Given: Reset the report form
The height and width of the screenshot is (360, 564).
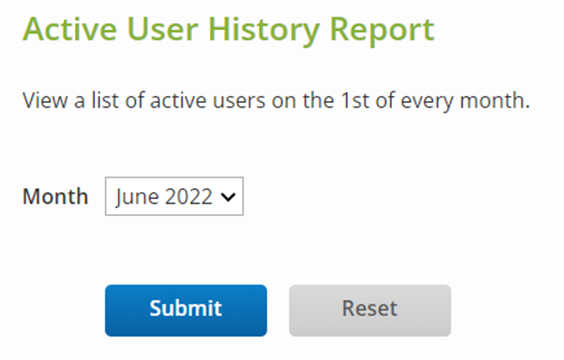Looking at the screenshot, I should (x=370, y=310).
